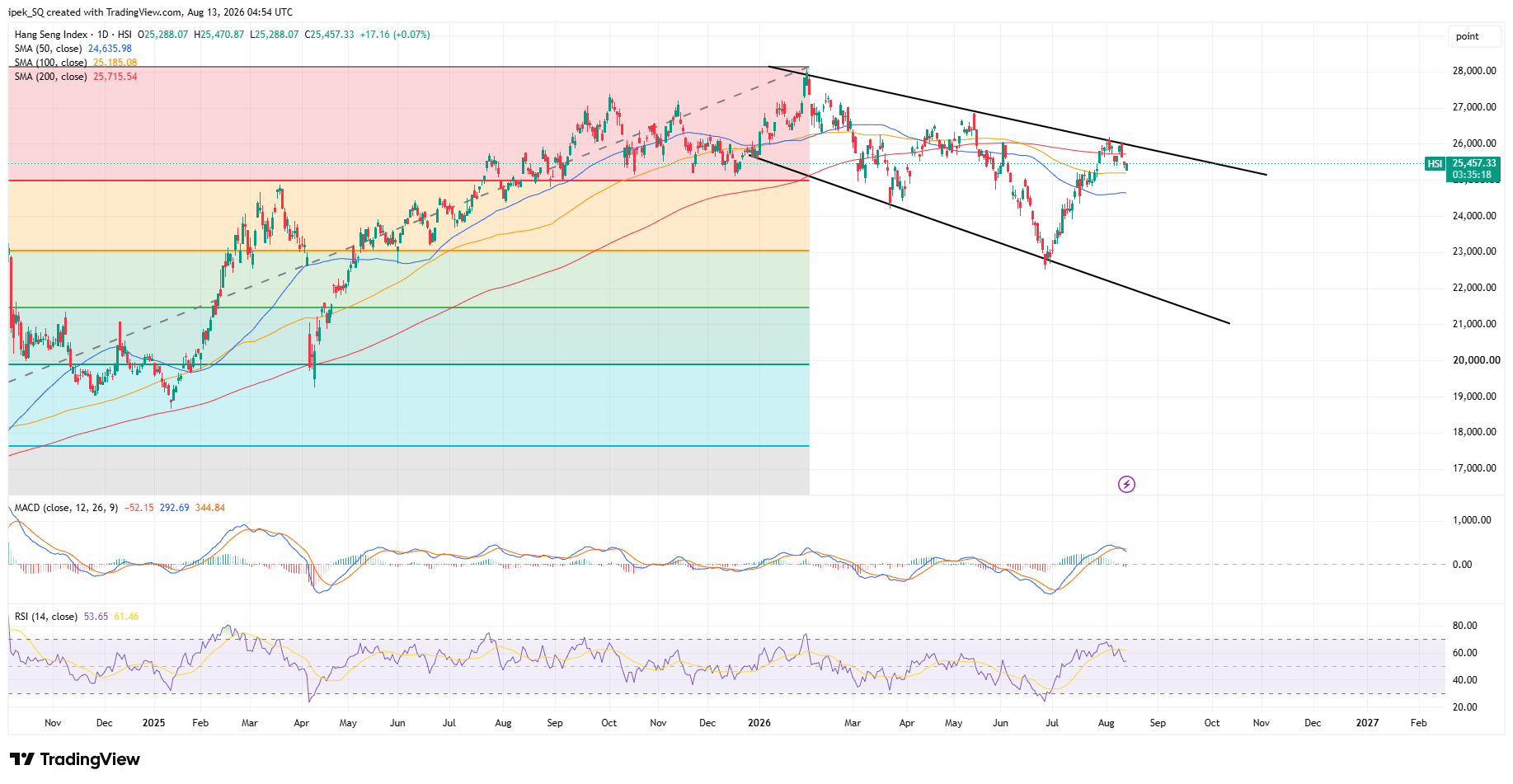This screenshot has height=784, width=1513.
Task: Select the lower black descending channel trendline
Action: [989, 240]
